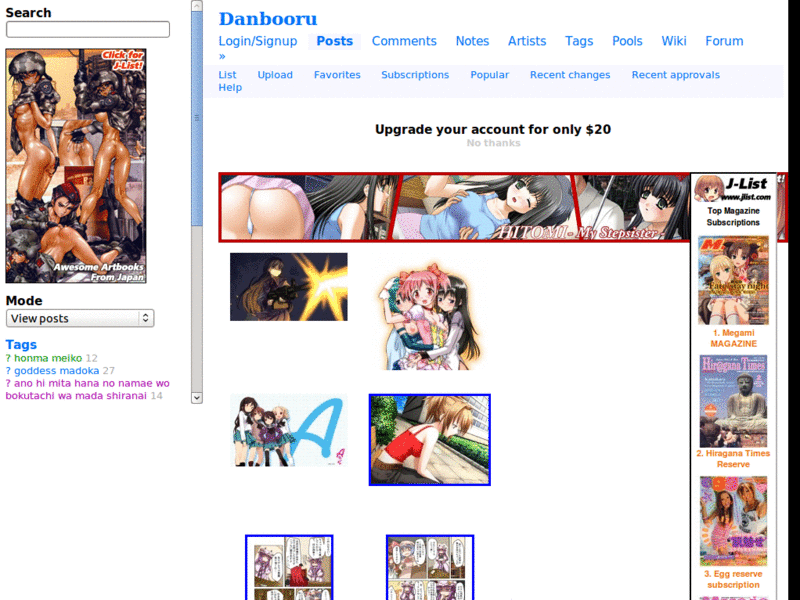Click sidebar scrollbar up arrow
Viewport: 800px width, 600px height.
(x=196, y=6)
